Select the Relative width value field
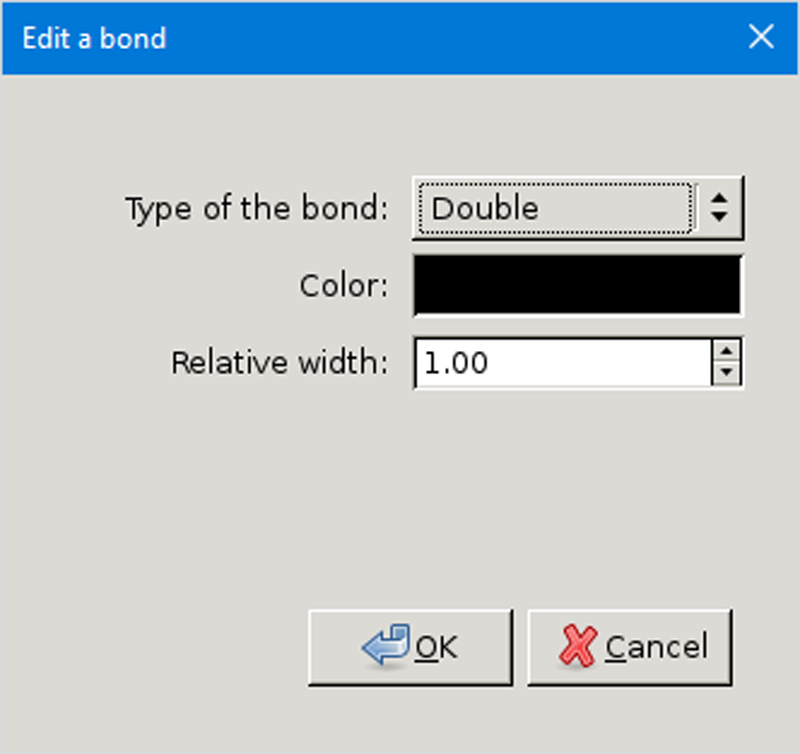The image size is (800, 754). (x=560, y=363)
